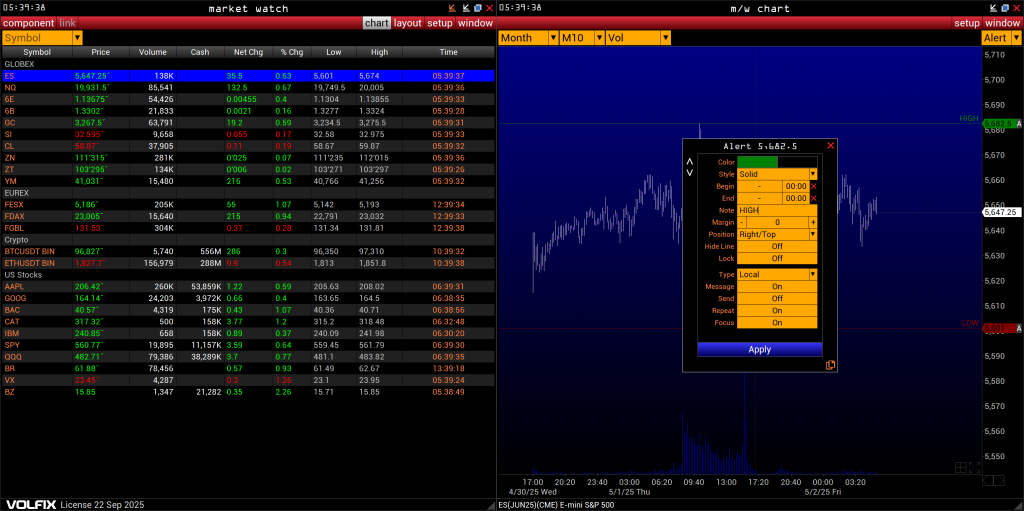Screen dimensions: 1024x511
Task: Sort by % Chg column header
Action: pyautogui.click(x=292, y=52)
